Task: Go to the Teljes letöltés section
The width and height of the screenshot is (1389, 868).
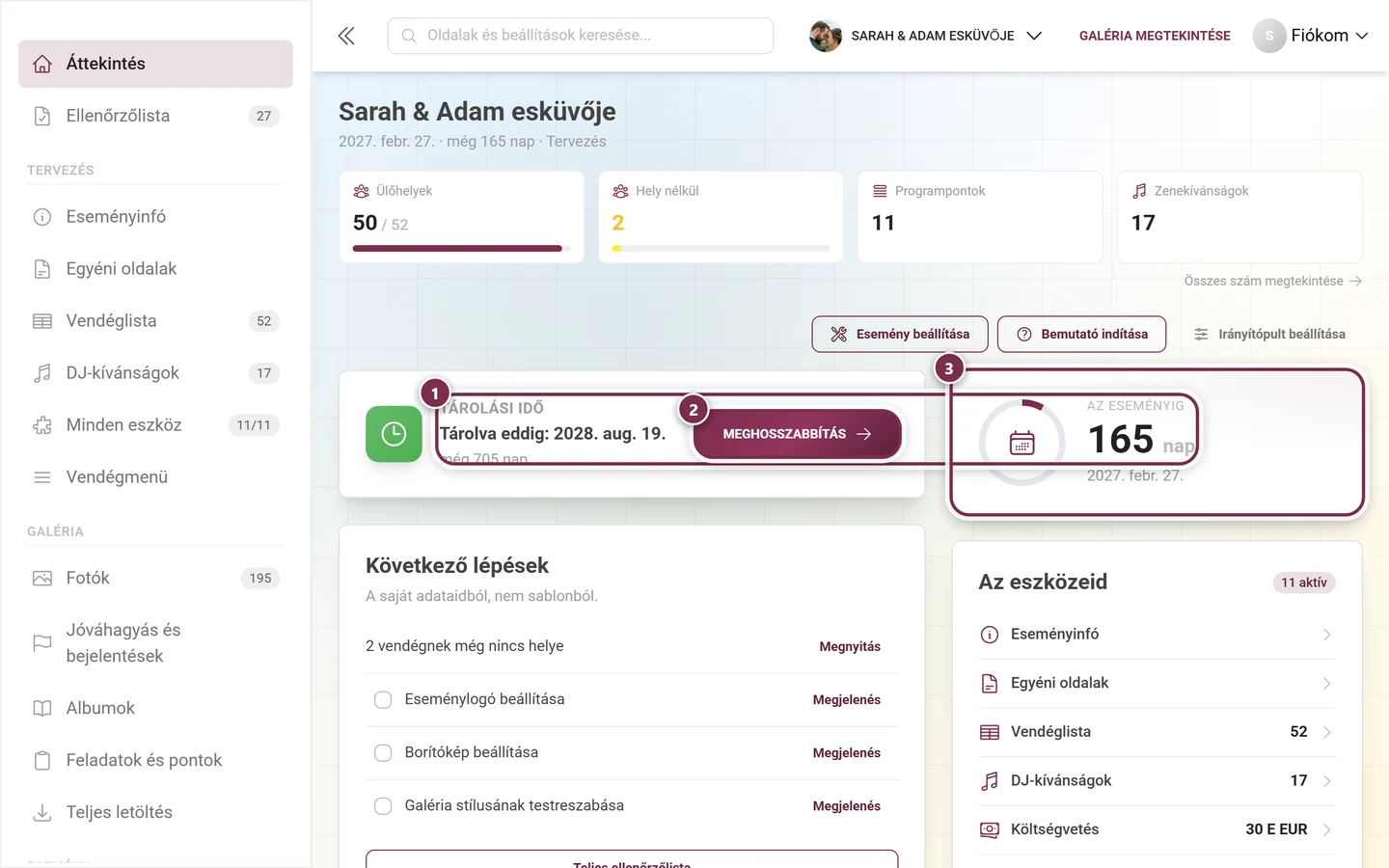Action: [x=155, y=813]
